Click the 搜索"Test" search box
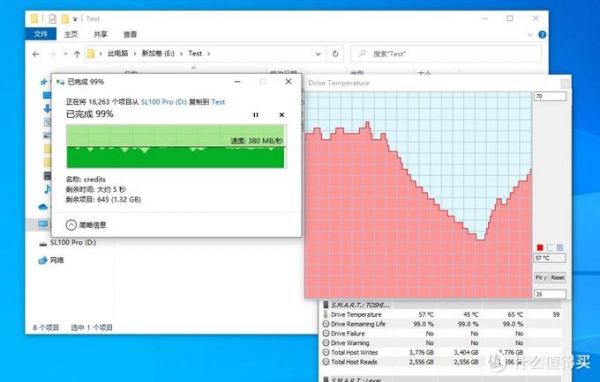The height and width of the screenshot is (382, 600). pyautogui.click(x=446, y=54)
